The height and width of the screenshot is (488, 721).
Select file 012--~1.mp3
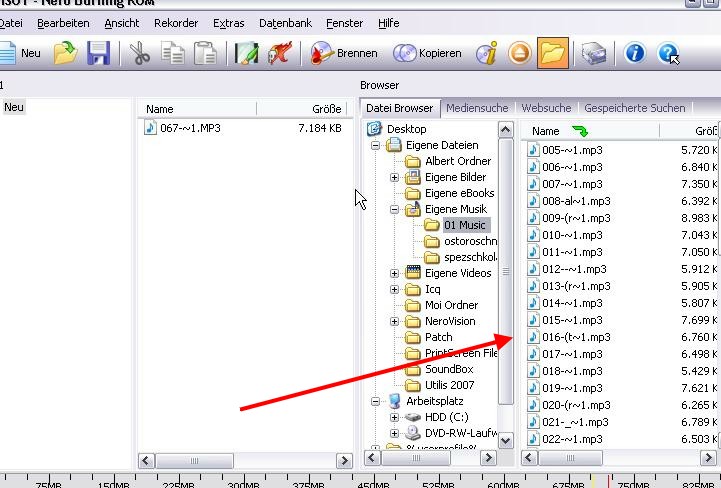point(574,269)
